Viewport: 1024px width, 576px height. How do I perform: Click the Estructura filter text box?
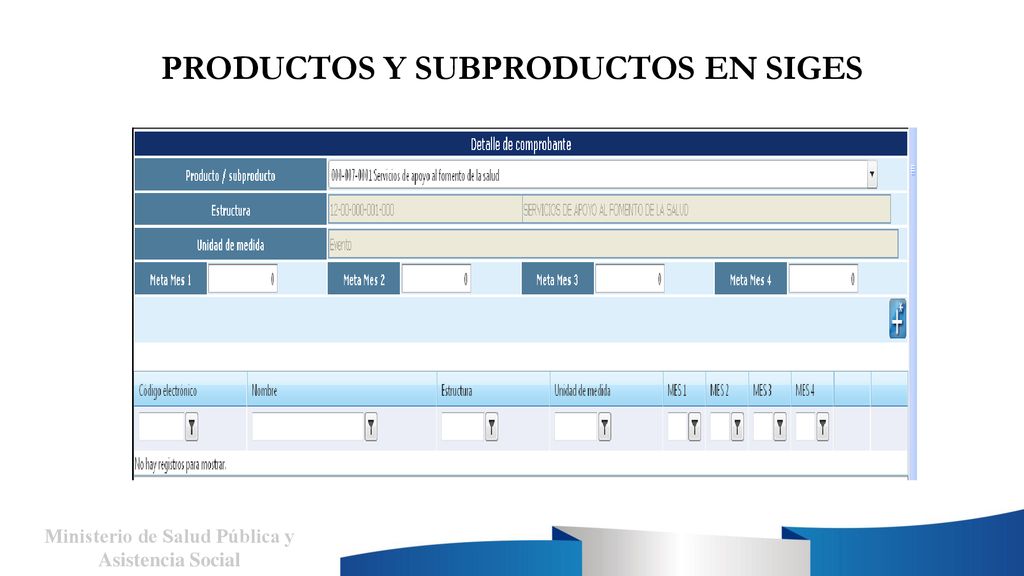point(463,427)
